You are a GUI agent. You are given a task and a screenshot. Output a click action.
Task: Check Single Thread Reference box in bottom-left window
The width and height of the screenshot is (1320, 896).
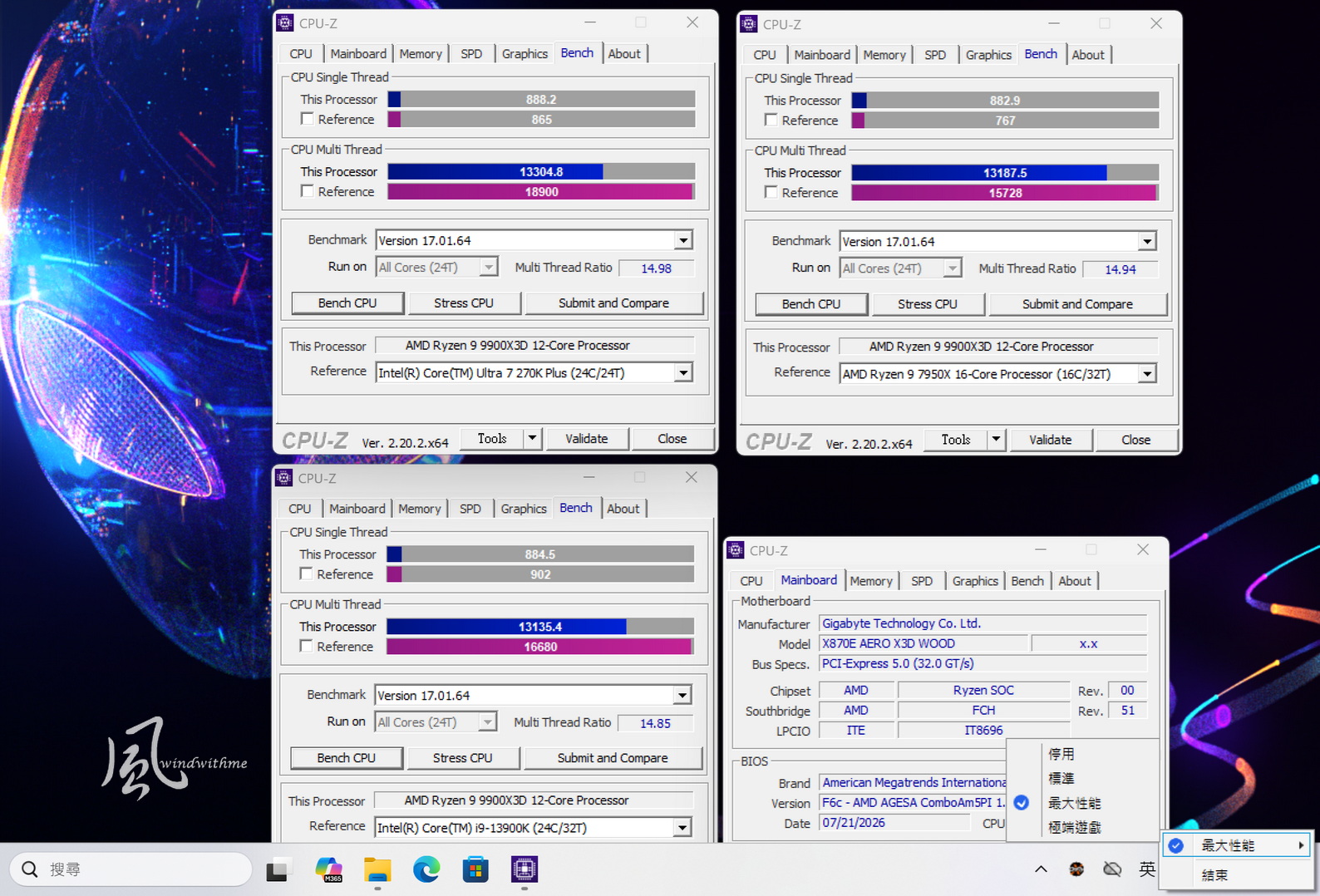(x=307, y=574)
